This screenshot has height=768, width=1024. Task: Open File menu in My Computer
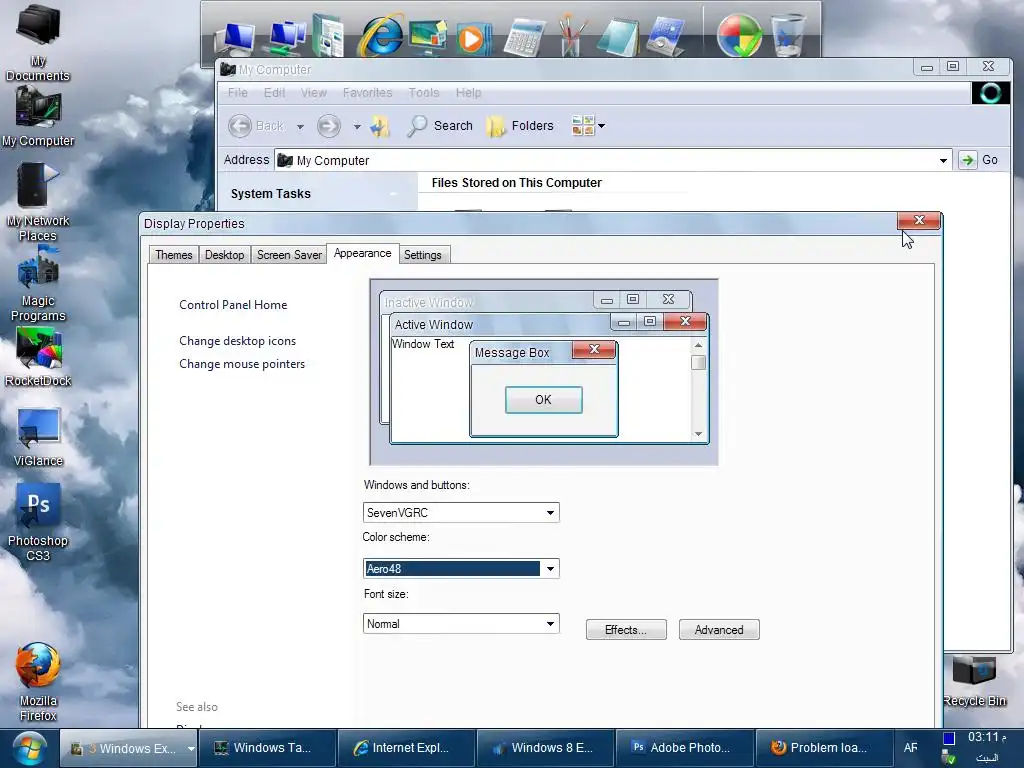pos(238,93)
